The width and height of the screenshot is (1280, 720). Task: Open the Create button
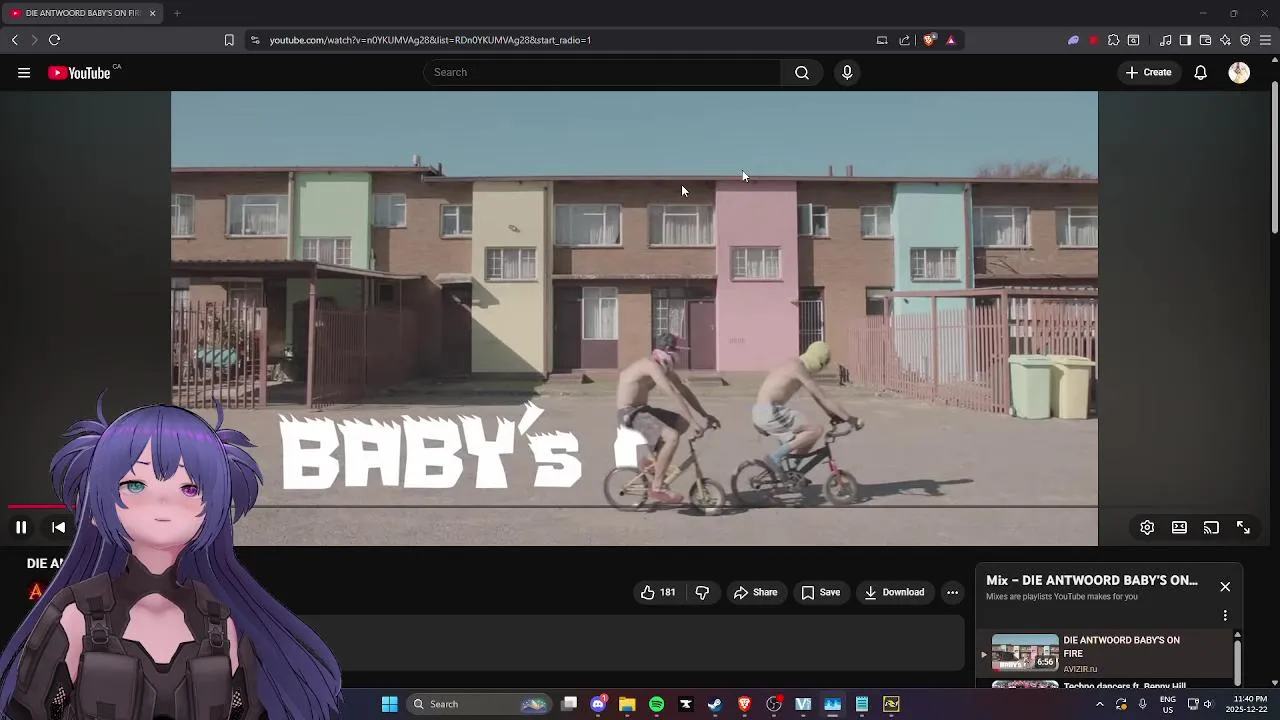1148,72
